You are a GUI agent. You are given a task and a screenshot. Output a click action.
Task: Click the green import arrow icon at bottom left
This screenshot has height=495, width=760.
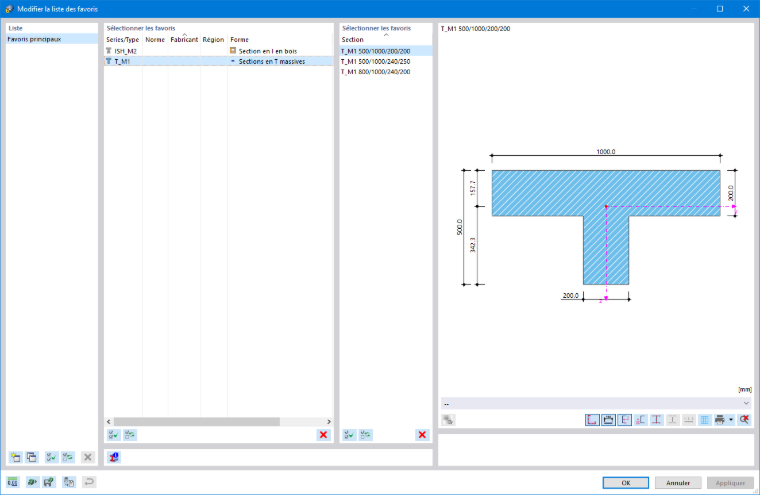[32, 482]
